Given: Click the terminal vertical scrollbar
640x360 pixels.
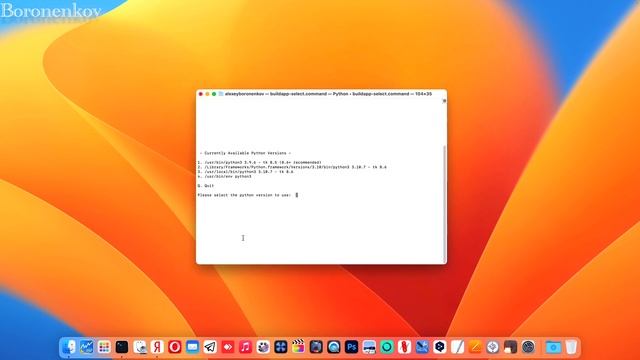Looking at the screenshot, I should (444, 204).
